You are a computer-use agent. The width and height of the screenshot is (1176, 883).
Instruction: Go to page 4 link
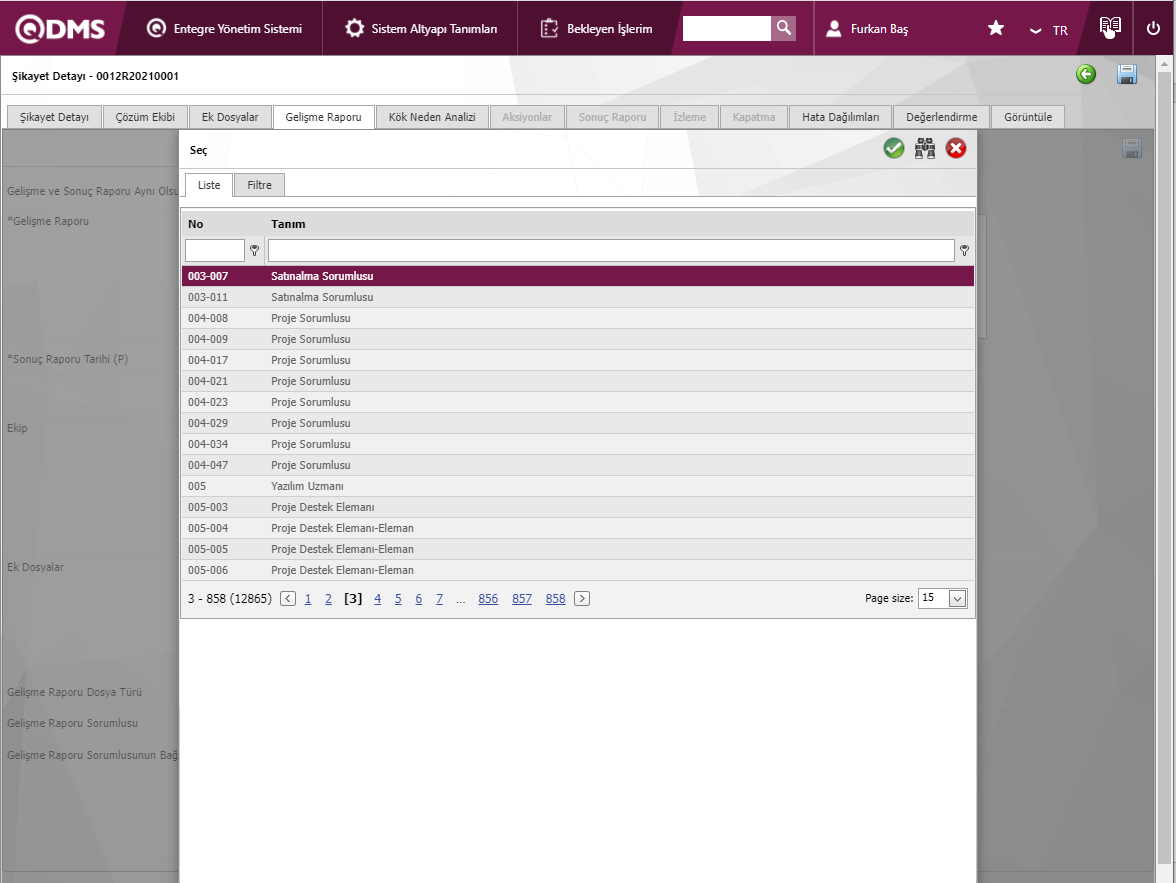pos(378,599)
